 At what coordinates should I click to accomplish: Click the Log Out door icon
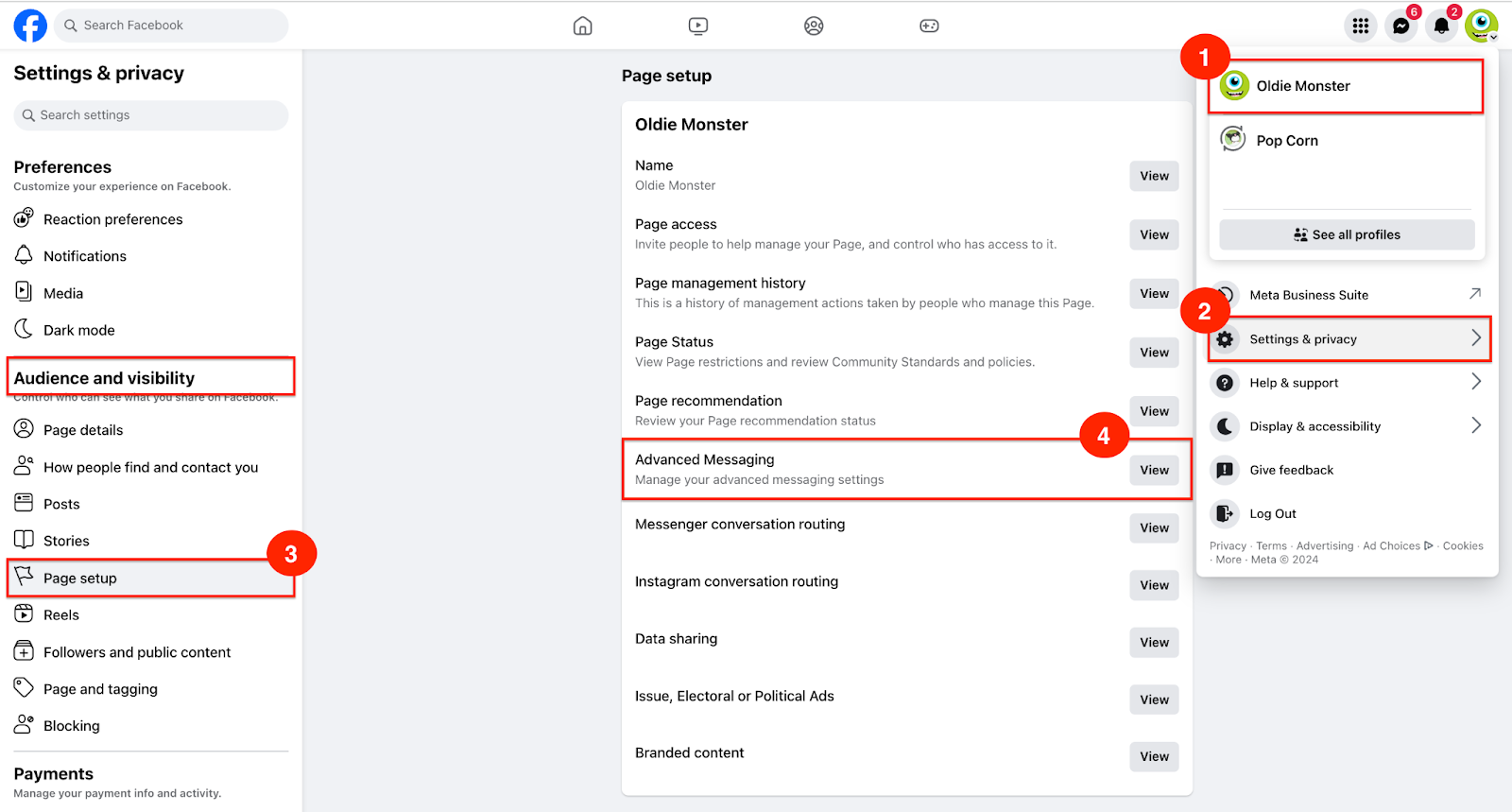[1225, 513]
